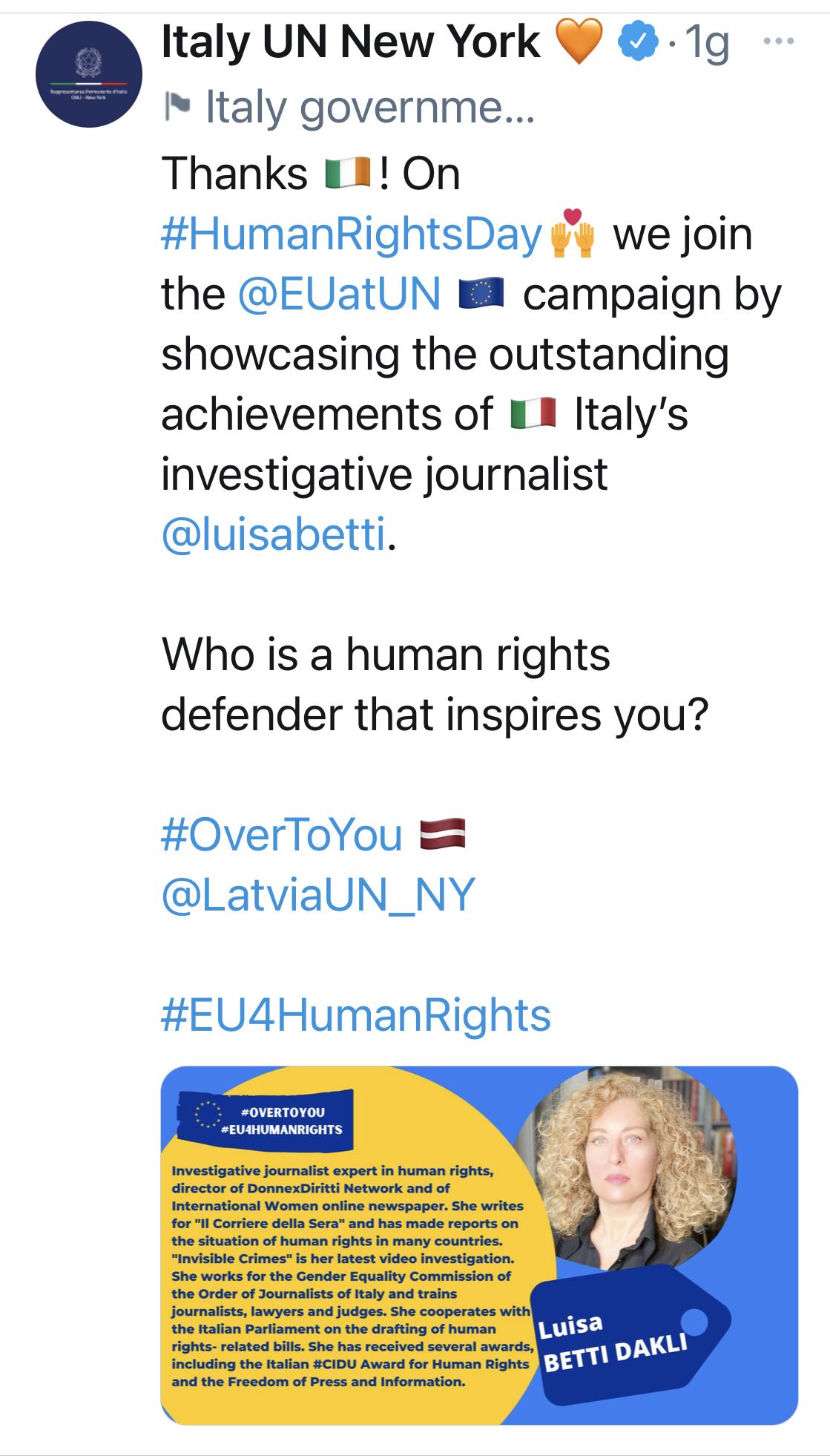
Task: Open the @LatviaUN_NY mention
Action: [318, 895]
